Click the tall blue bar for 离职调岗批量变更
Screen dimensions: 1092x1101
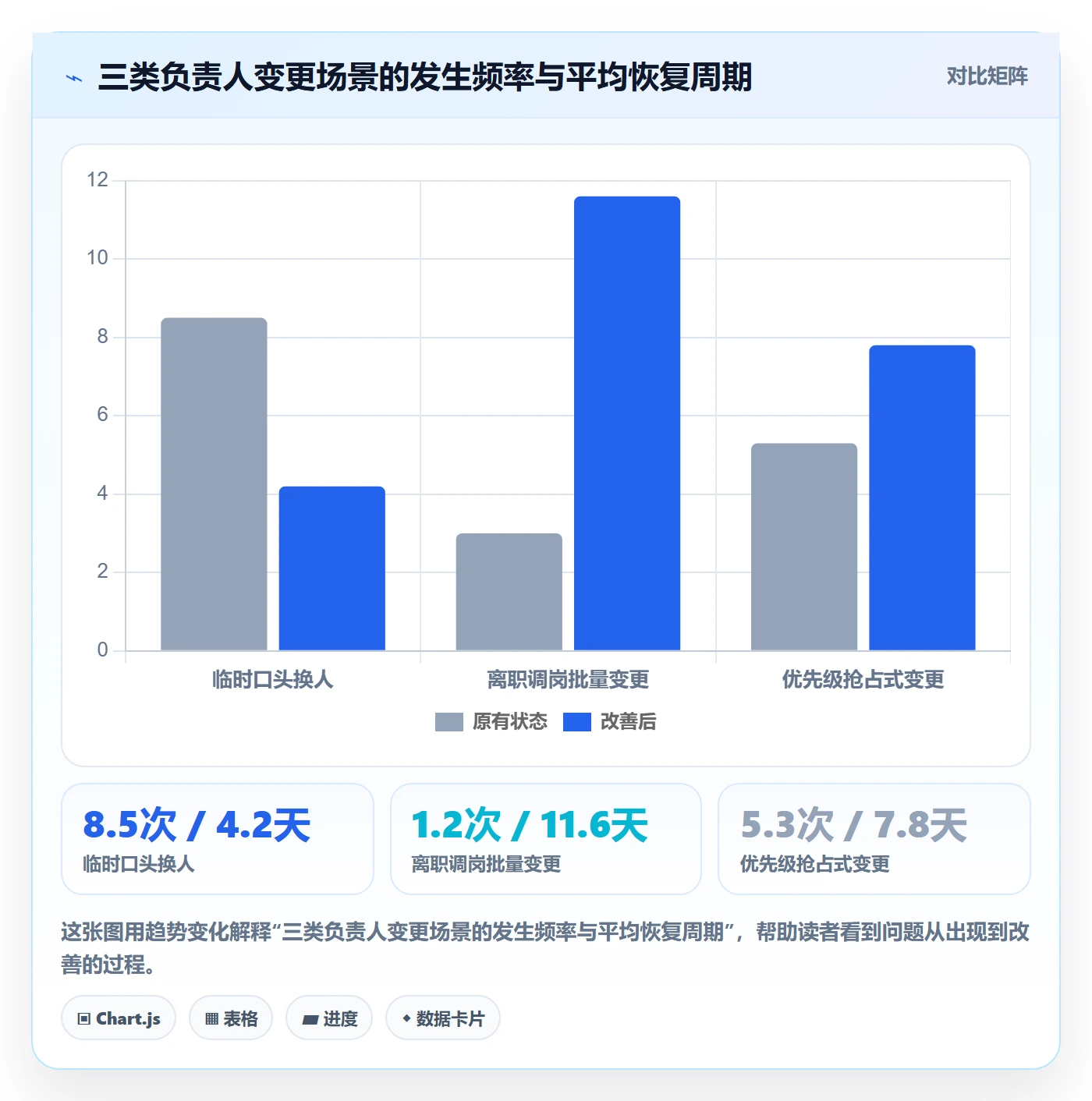pyautogui.click(x=627, y=423)
